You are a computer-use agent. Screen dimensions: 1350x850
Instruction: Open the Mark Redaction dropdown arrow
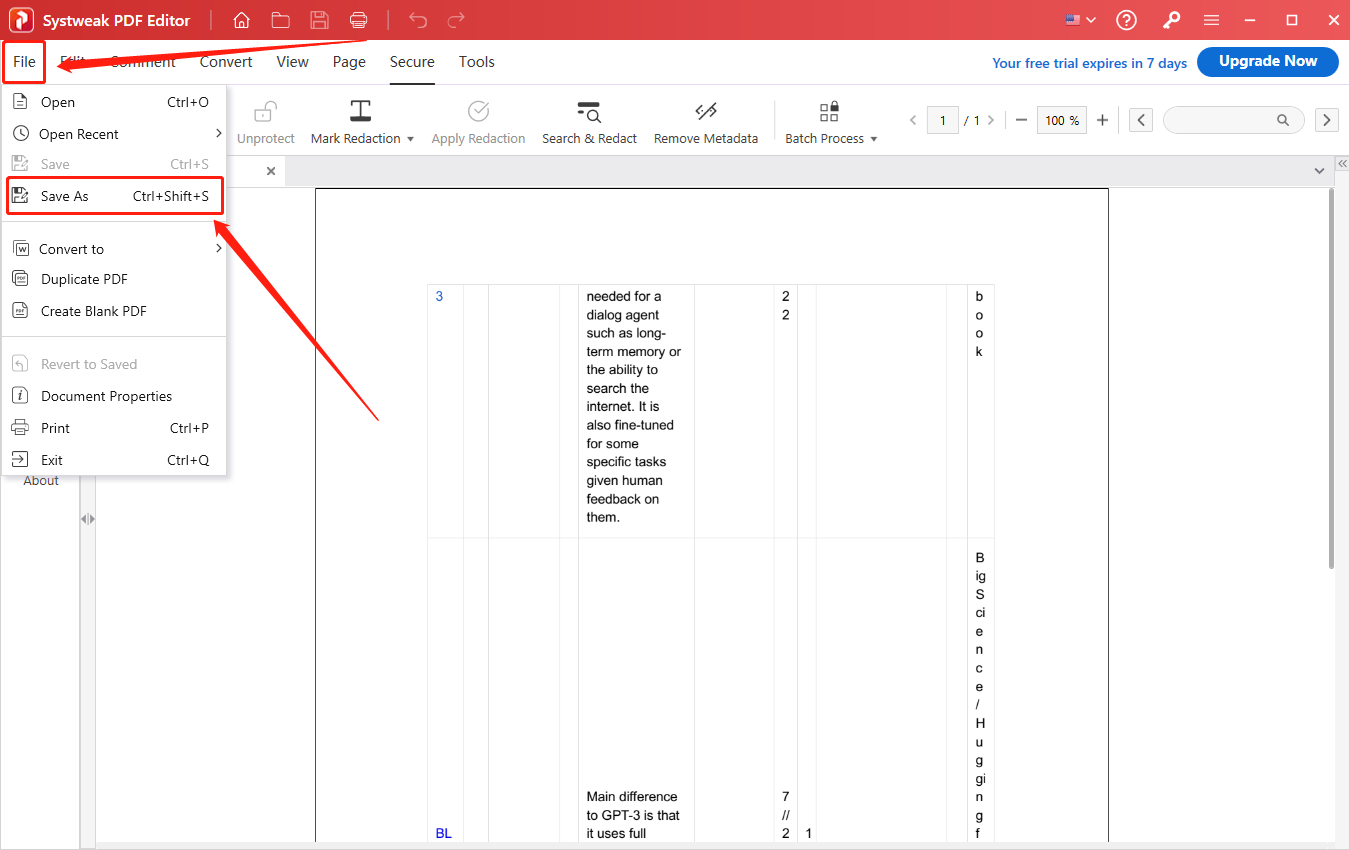[x=410, y=139]
